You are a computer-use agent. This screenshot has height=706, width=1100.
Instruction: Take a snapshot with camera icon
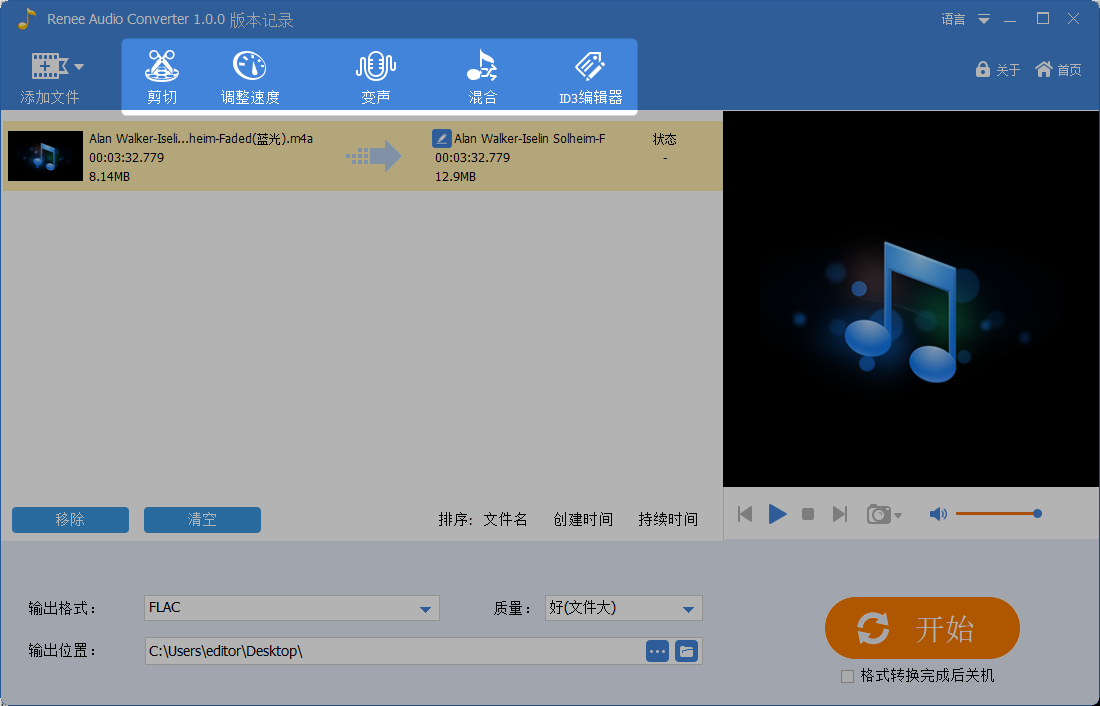[879, 514]
